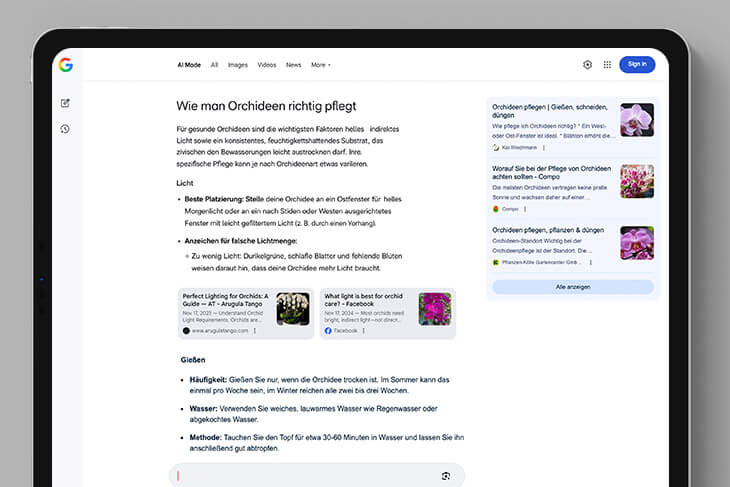
Task: Open 'Orchideen pflegen, pflanzen & düngen' link
Action: (x=548, y=230)
